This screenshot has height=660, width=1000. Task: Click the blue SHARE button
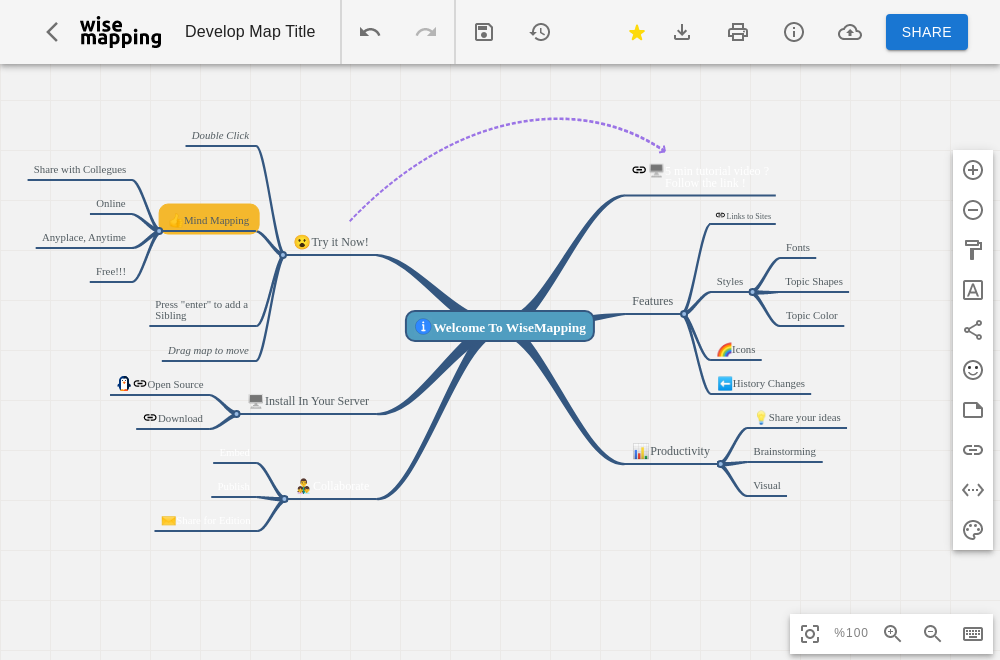(927, 32)
